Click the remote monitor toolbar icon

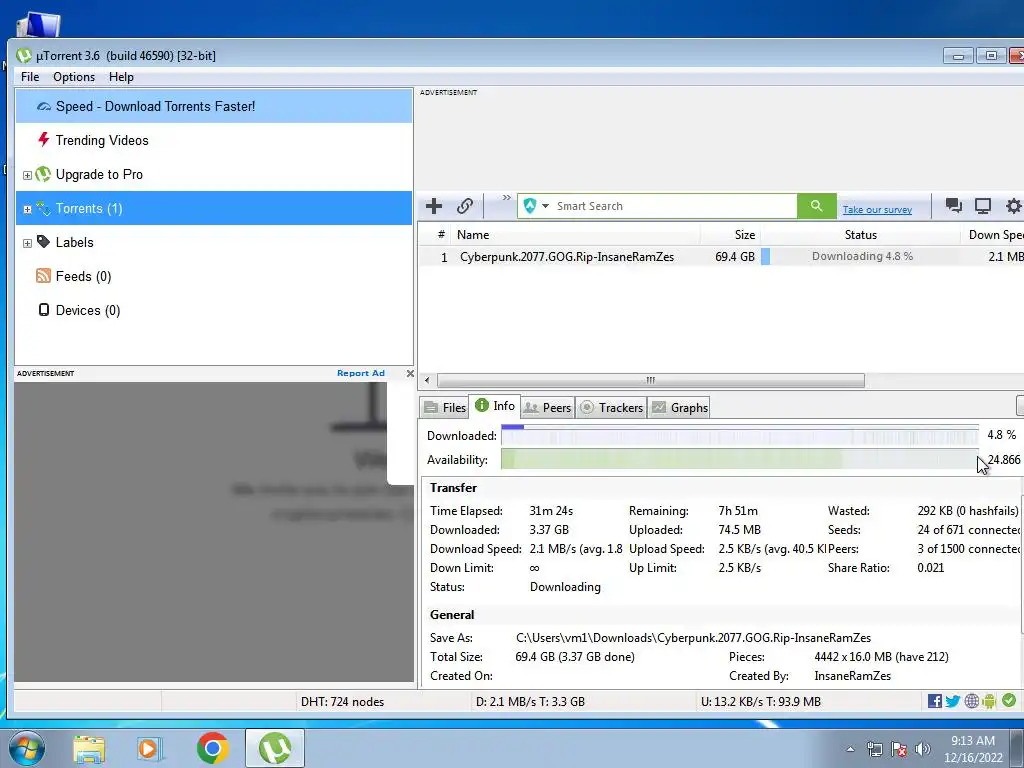tap(983, 206)
